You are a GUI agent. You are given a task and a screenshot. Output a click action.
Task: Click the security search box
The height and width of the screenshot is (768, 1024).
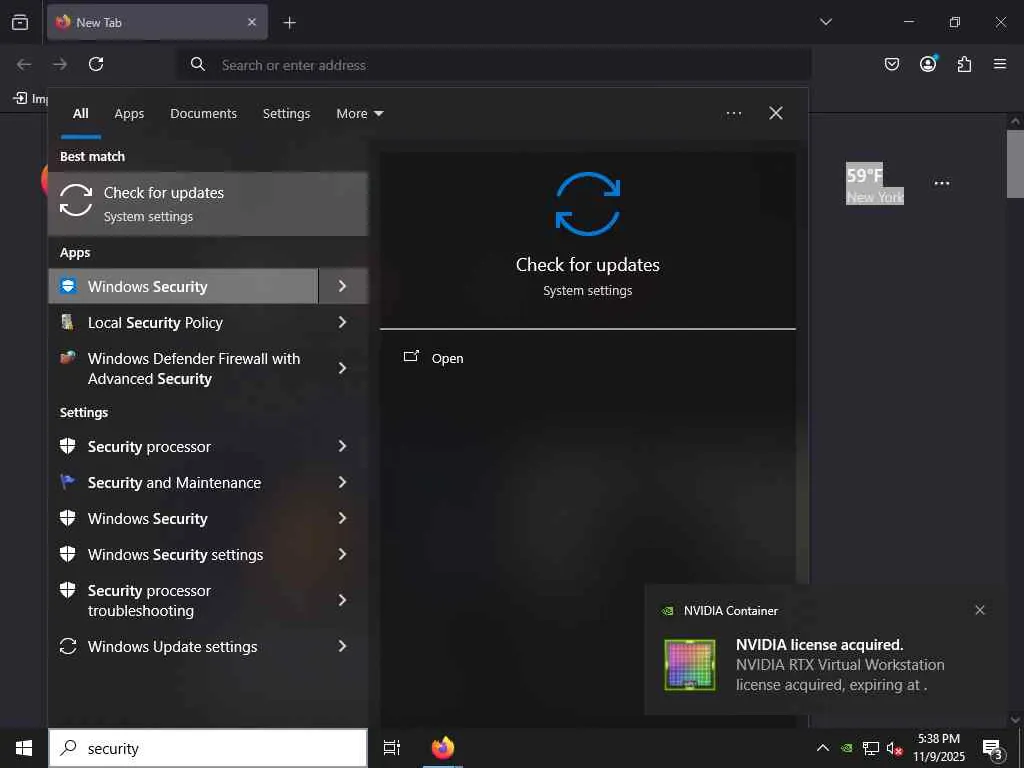point(208,748)
